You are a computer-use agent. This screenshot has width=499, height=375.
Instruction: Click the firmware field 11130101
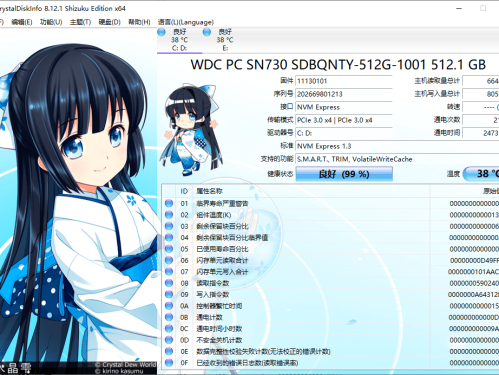click(344, 81)
